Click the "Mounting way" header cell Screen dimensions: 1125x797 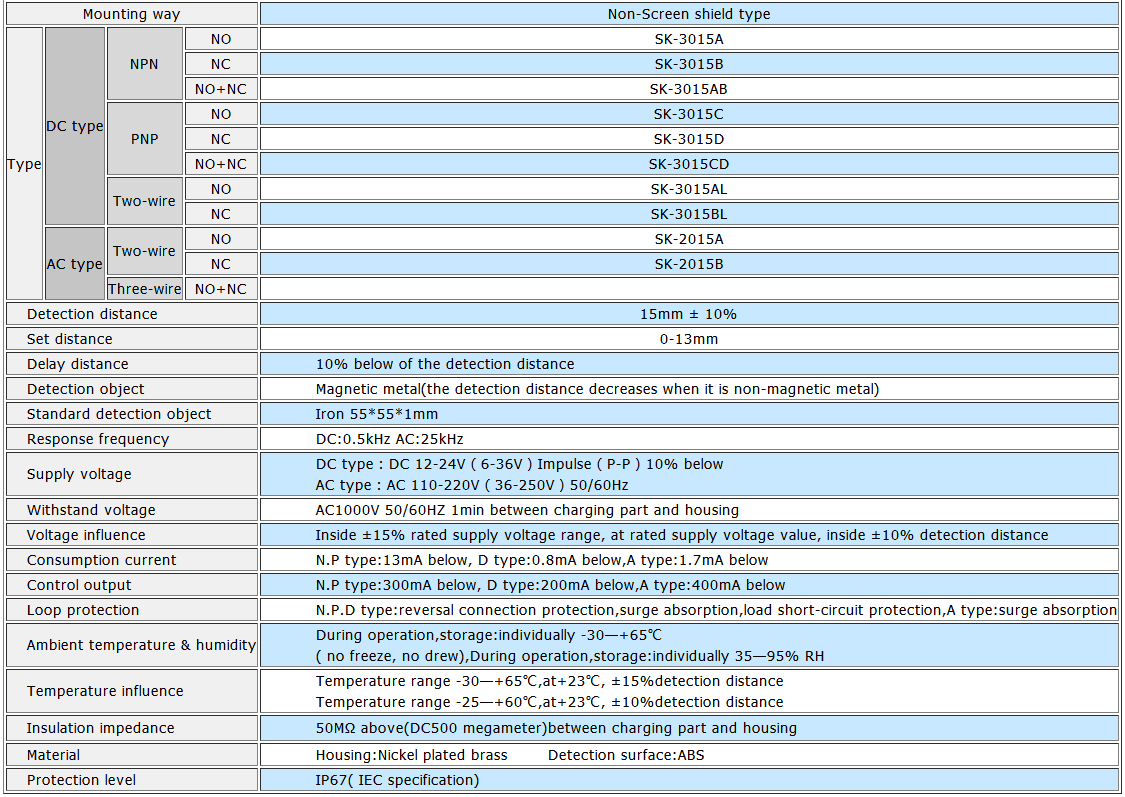pos(131,14)
